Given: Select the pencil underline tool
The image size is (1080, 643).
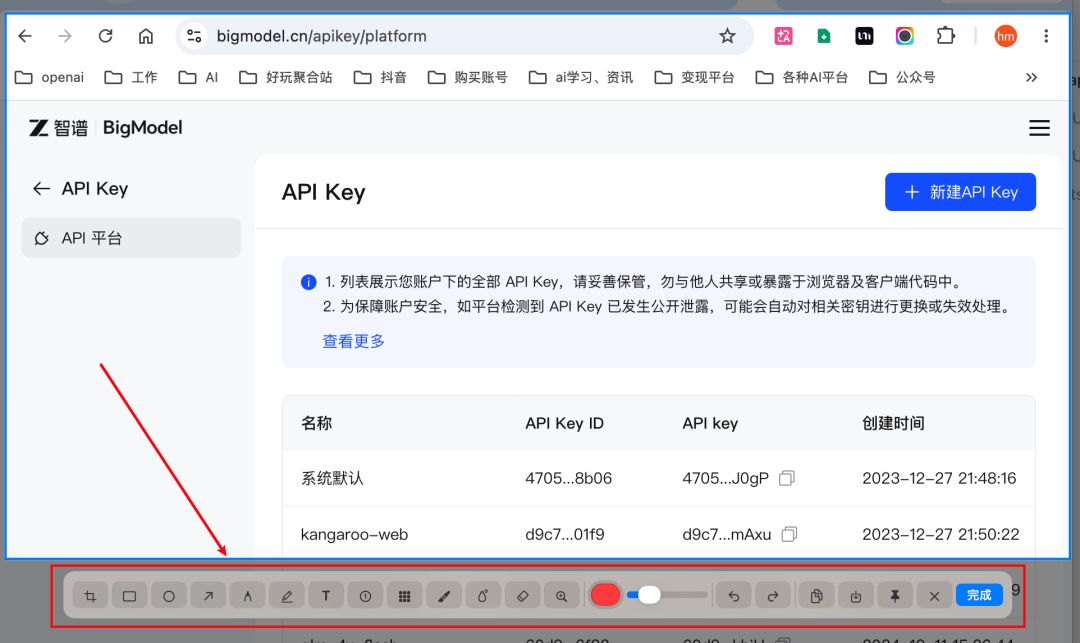Looking at the screenshot, I should tap(287, 596).
